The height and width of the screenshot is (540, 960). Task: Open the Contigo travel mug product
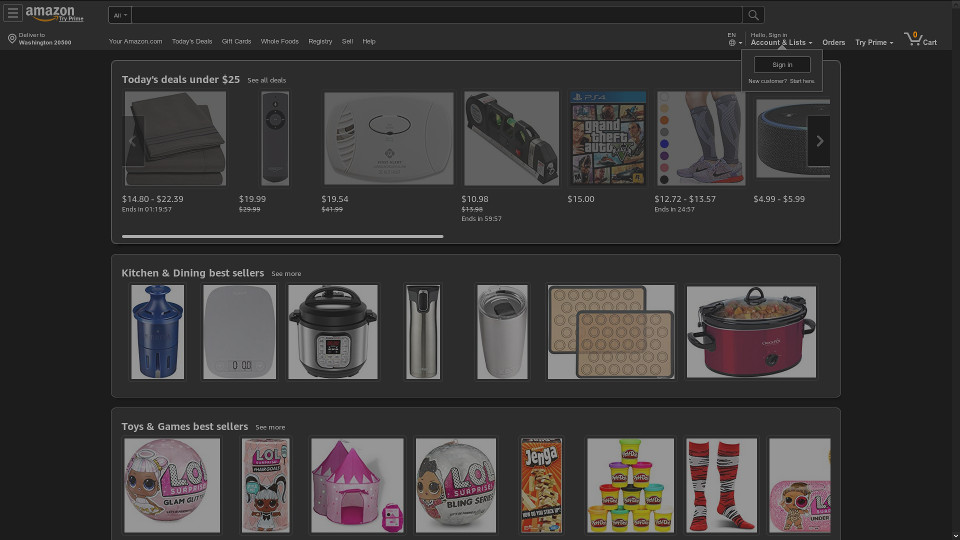coord(422,332)
